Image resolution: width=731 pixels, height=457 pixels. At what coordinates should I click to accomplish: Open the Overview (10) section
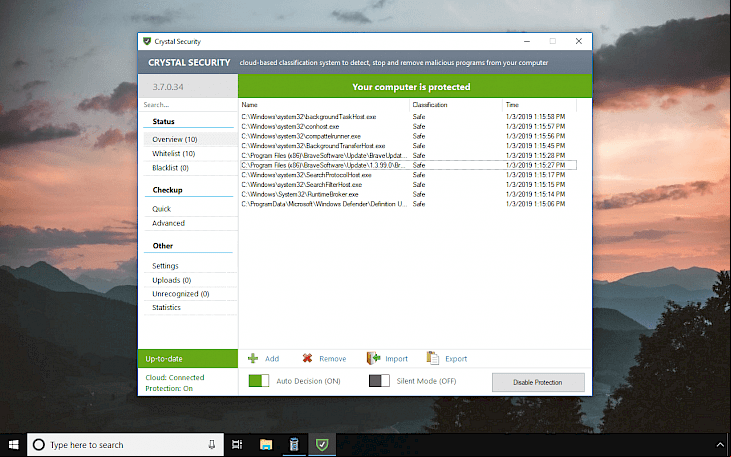click(x=191, y=139)
